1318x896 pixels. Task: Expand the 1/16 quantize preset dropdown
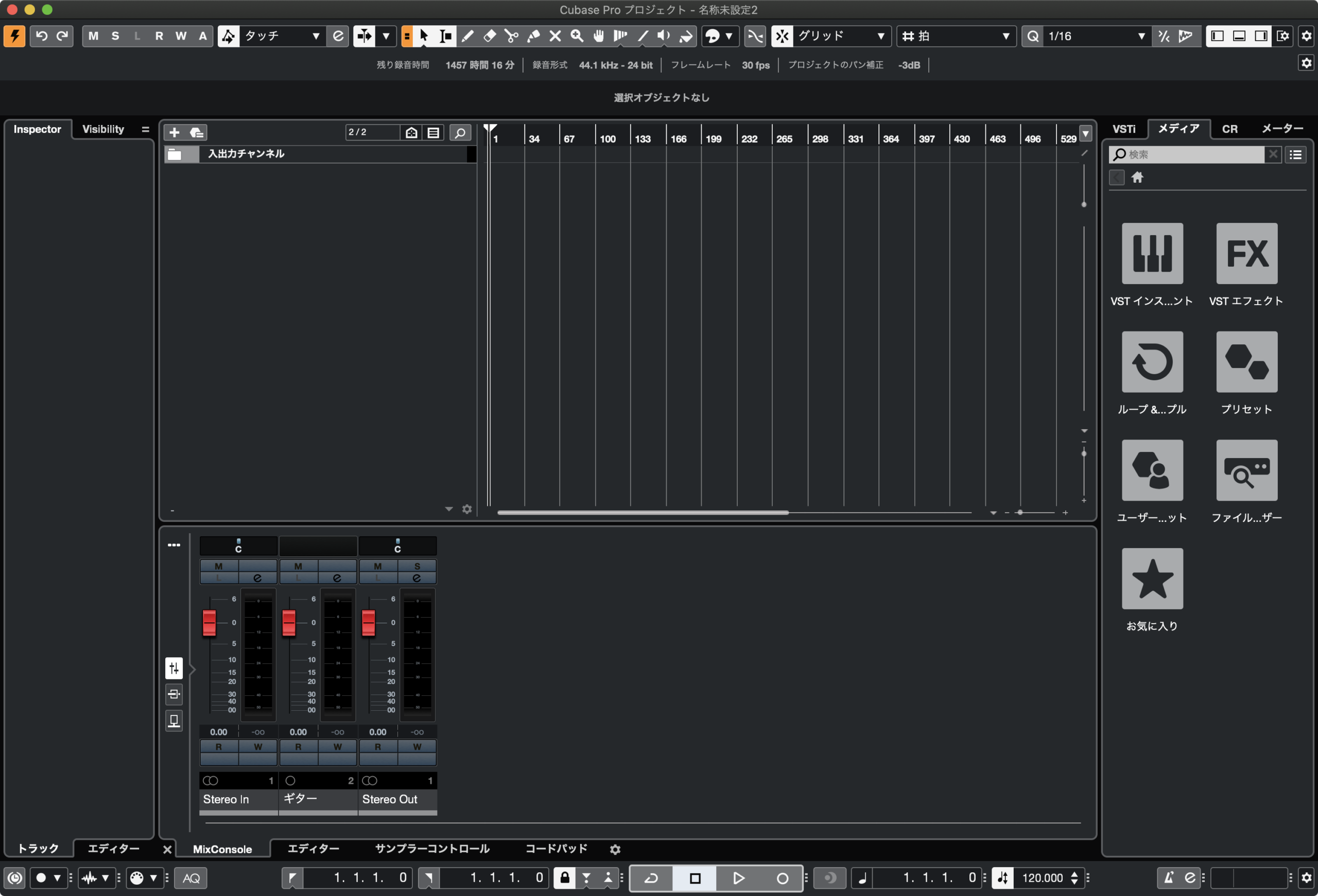click(x=1141, y=36)
